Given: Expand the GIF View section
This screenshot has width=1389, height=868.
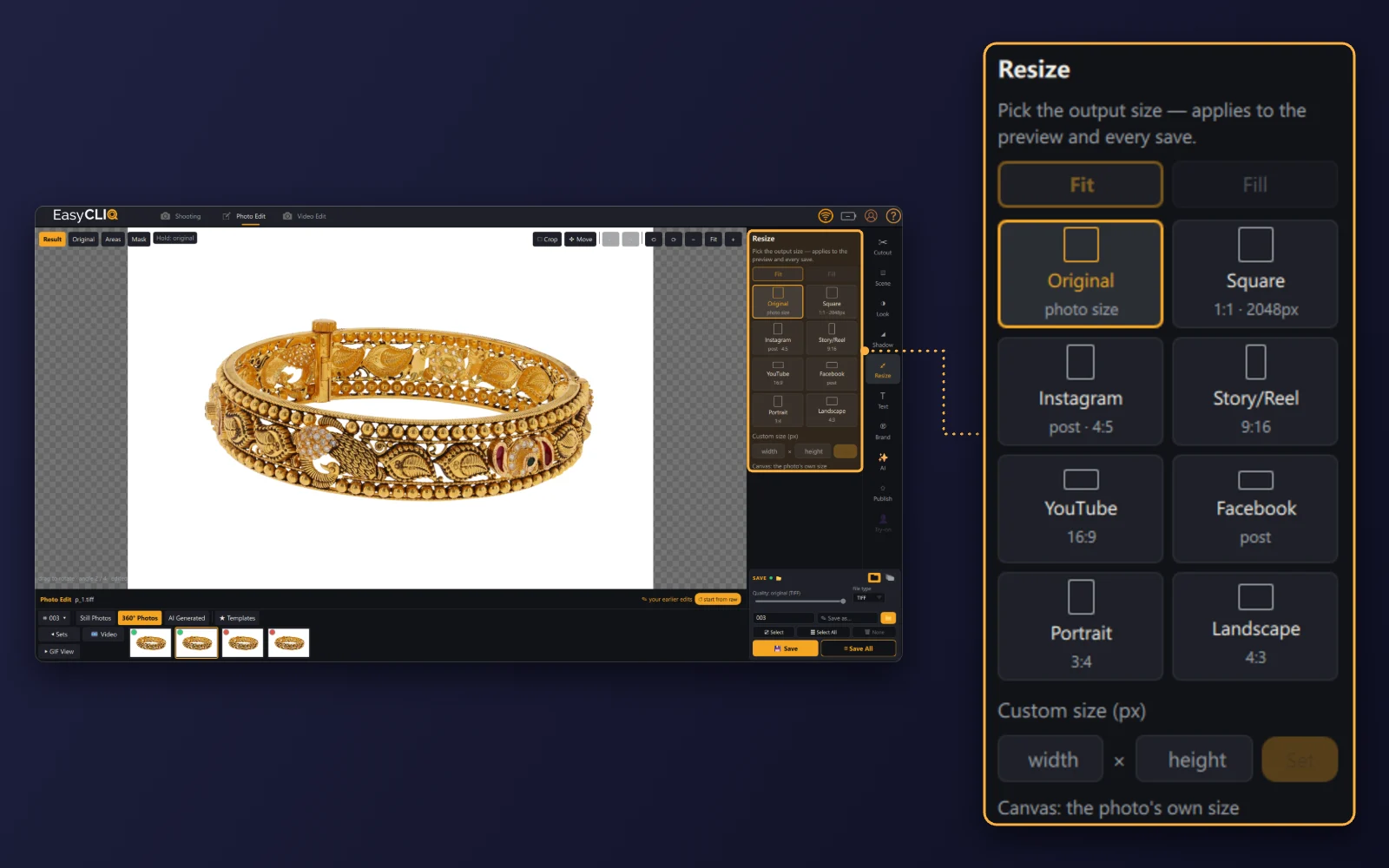Looking at the screenshot, I should point(59,652).
